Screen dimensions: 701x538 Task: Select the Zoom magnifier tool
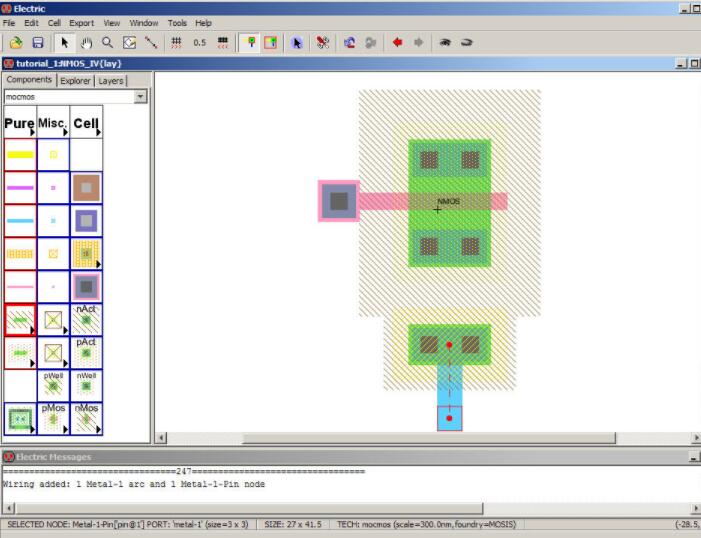click(x=108, y=43)
